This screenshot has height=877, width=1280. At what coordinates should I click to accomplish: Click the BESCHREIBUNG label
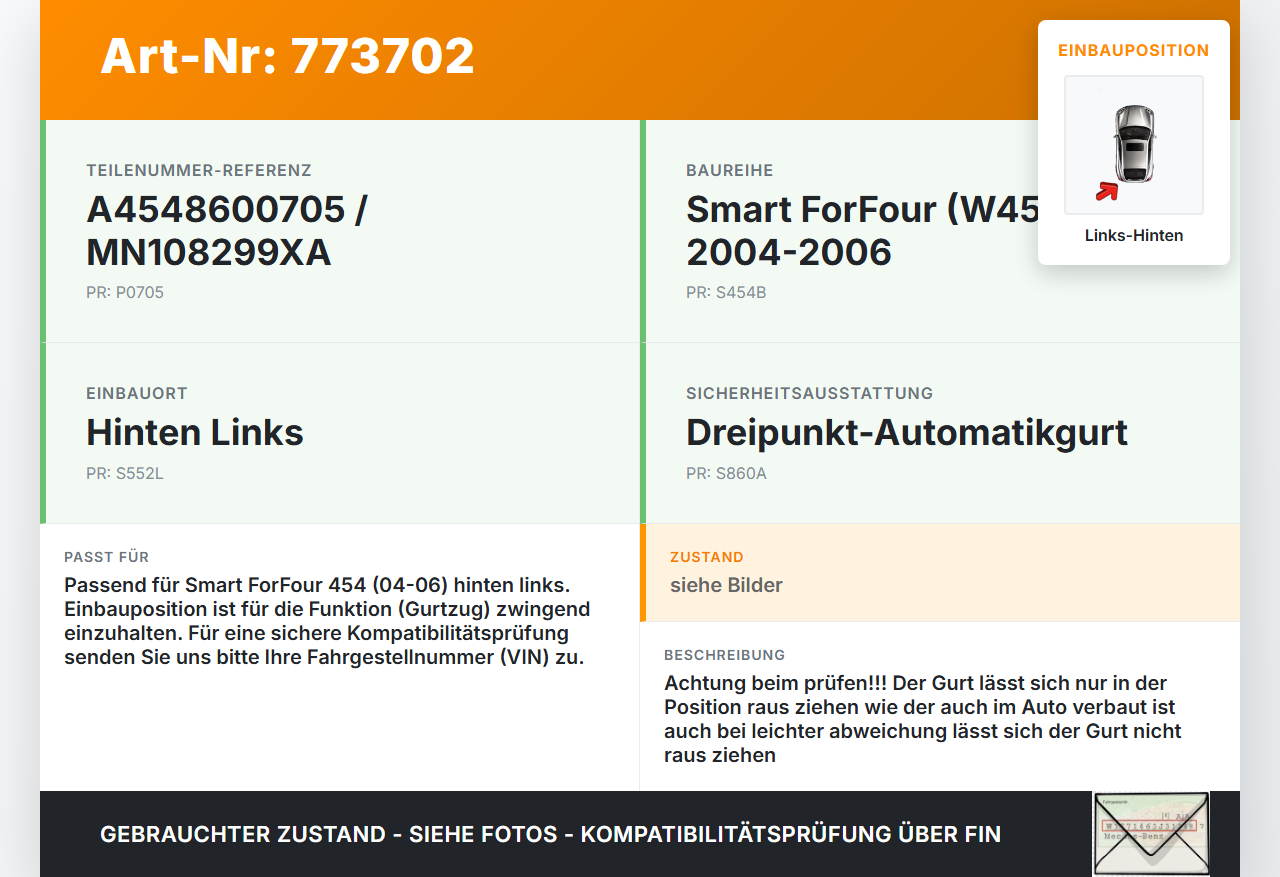point(725,655)
